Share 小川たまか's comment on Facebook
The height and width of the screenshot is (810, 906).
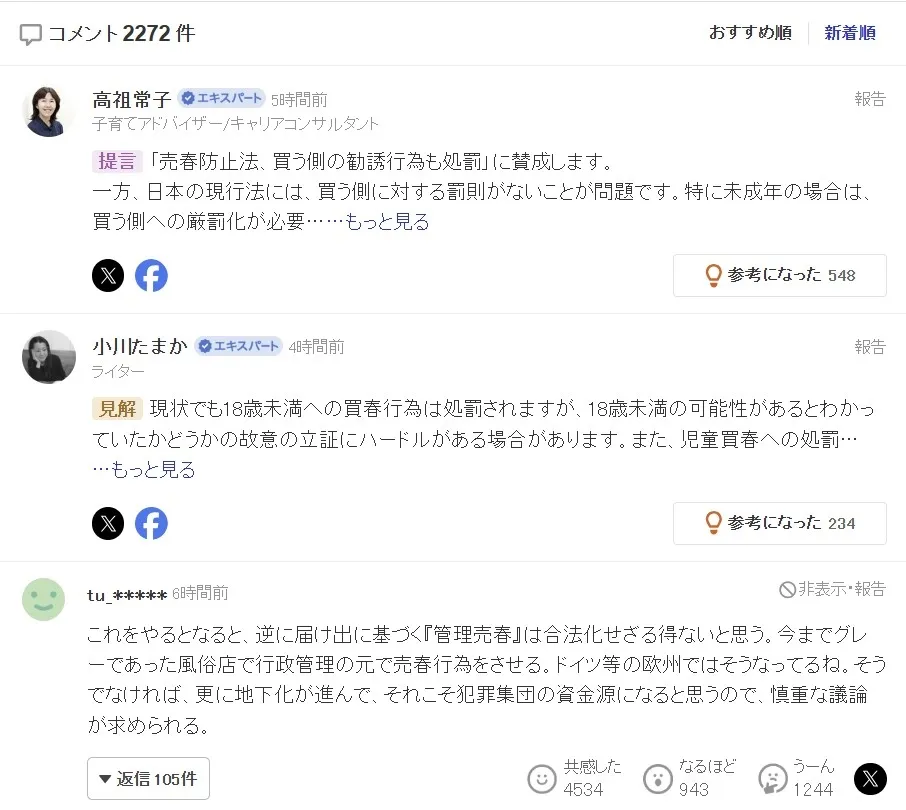tap(151, 523)
